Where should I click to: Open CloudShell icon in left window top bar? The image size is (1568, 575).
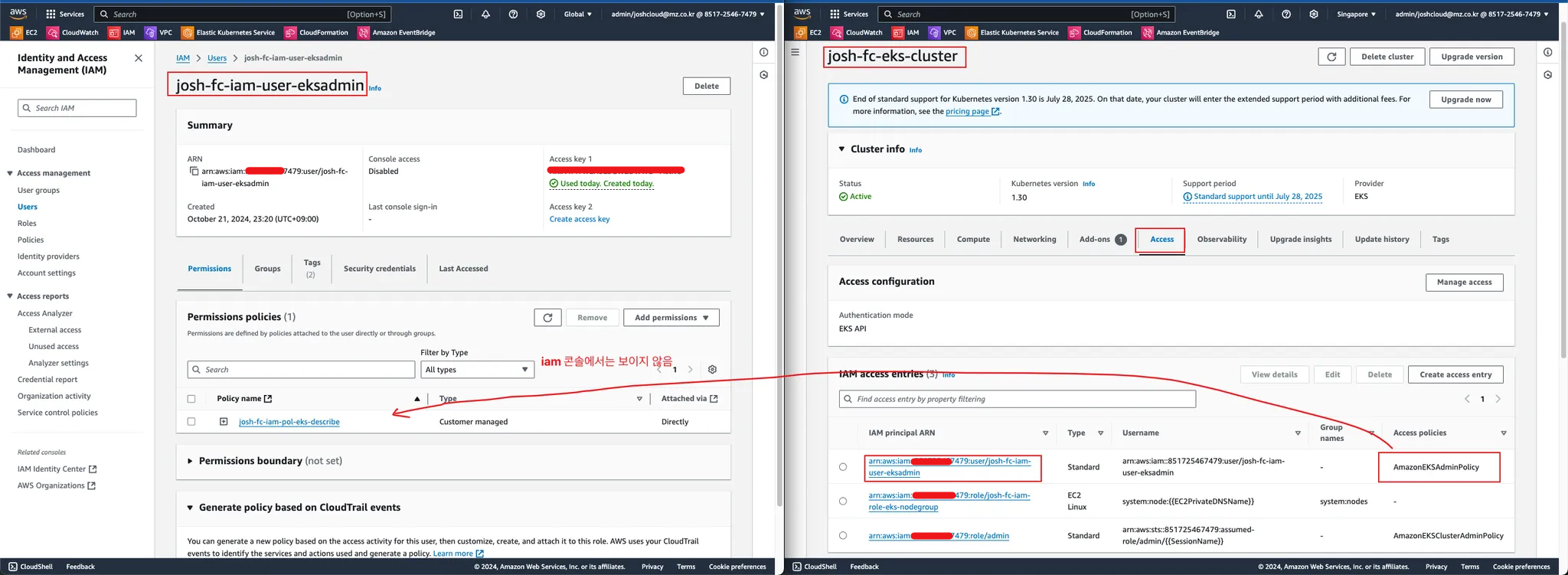click(x=458, y=14)
